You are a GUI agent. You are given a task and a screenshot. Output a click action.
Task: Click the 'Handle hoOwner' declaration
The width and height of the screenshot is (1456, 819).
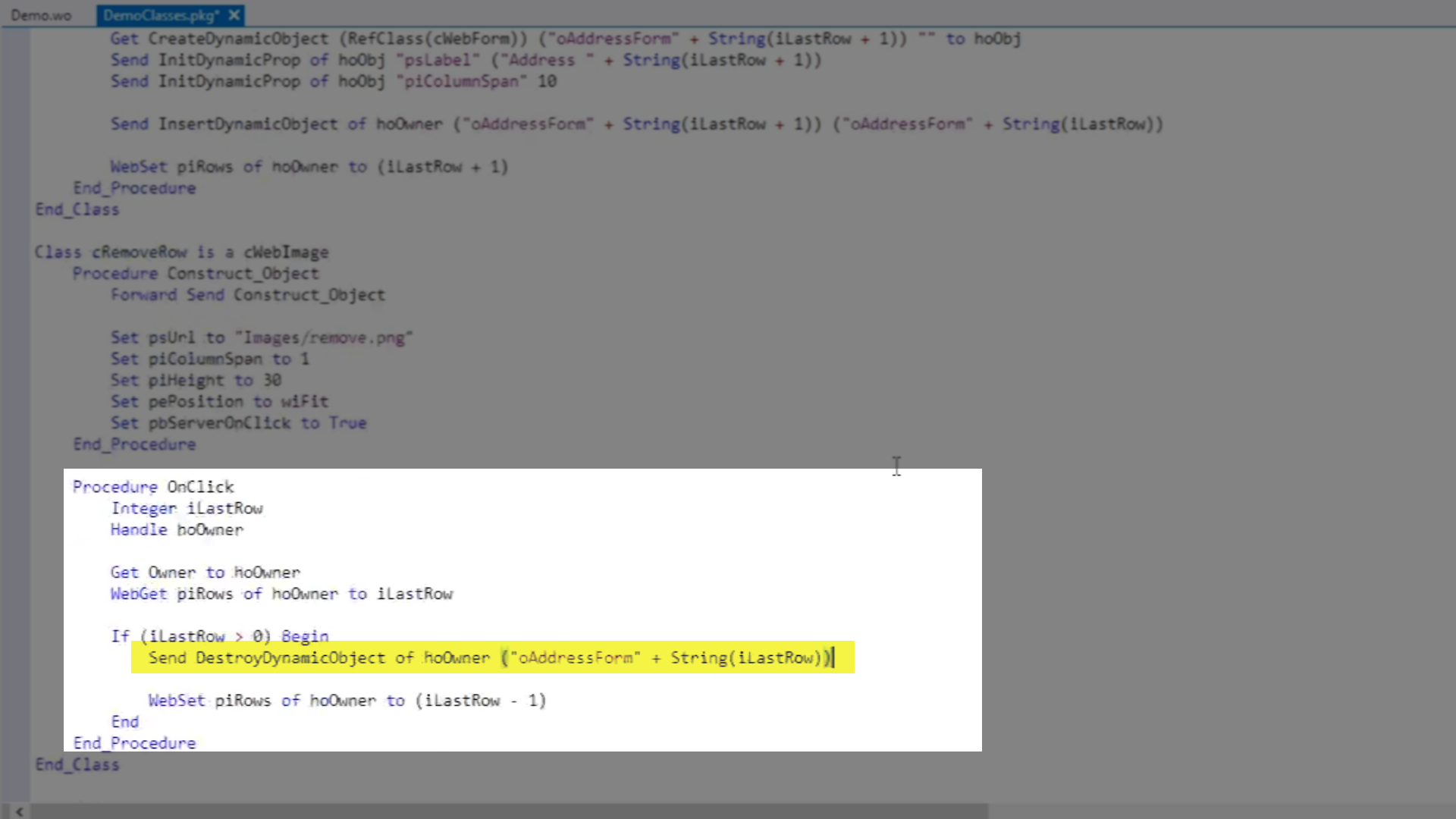[177, 530]
